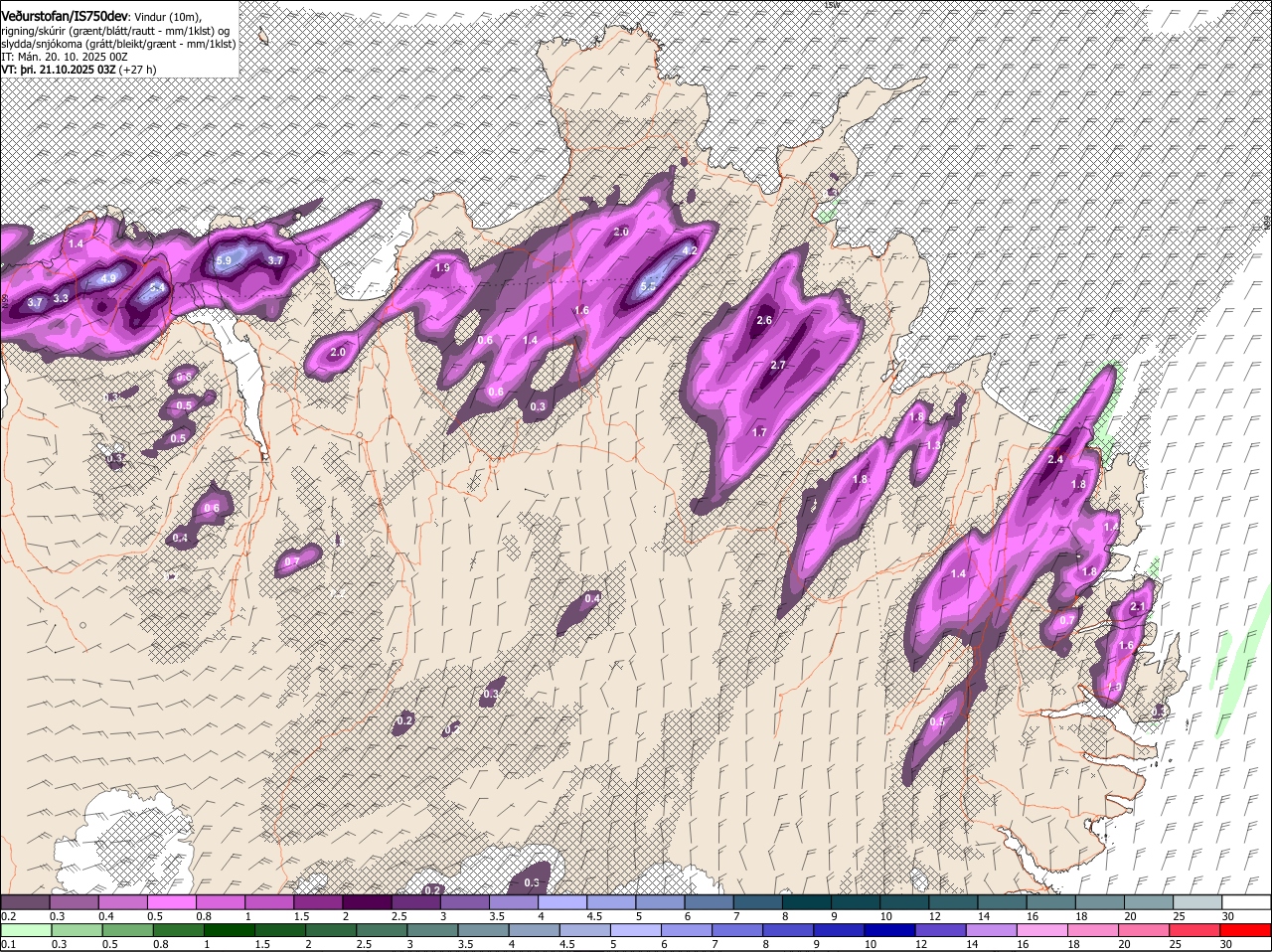Select the 16 pink swatch in the green-to-red legend

[1043, 931]
